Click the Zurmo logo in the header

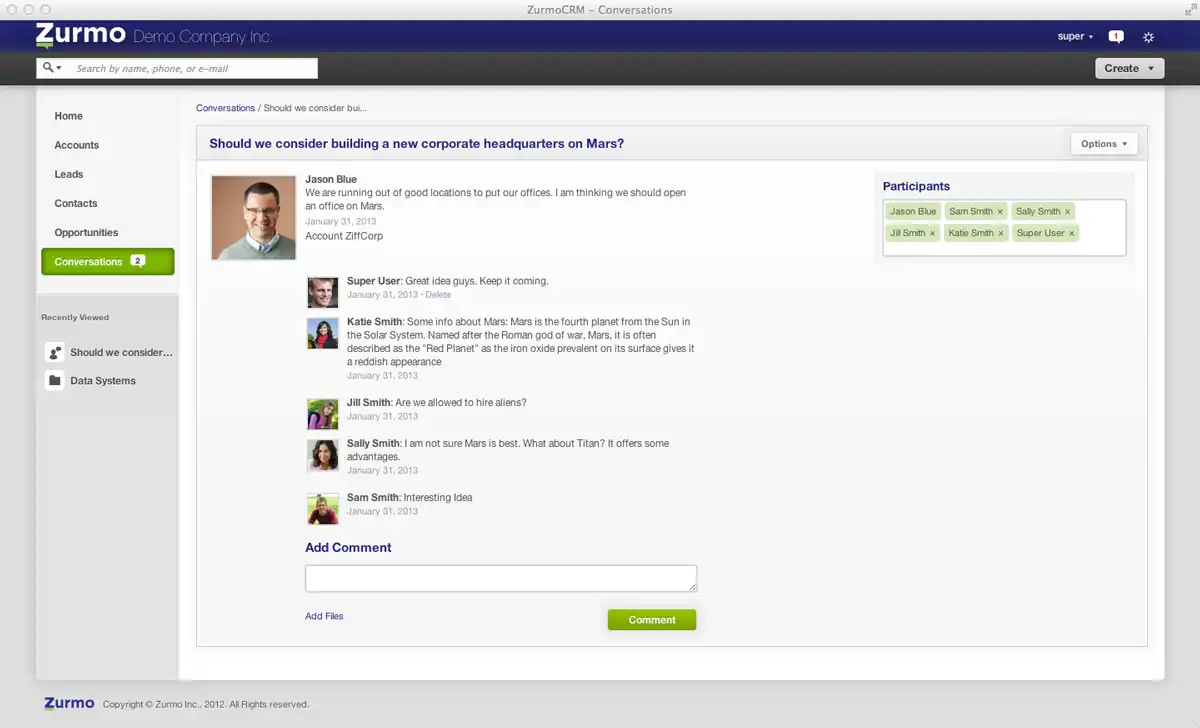point(79,37)
